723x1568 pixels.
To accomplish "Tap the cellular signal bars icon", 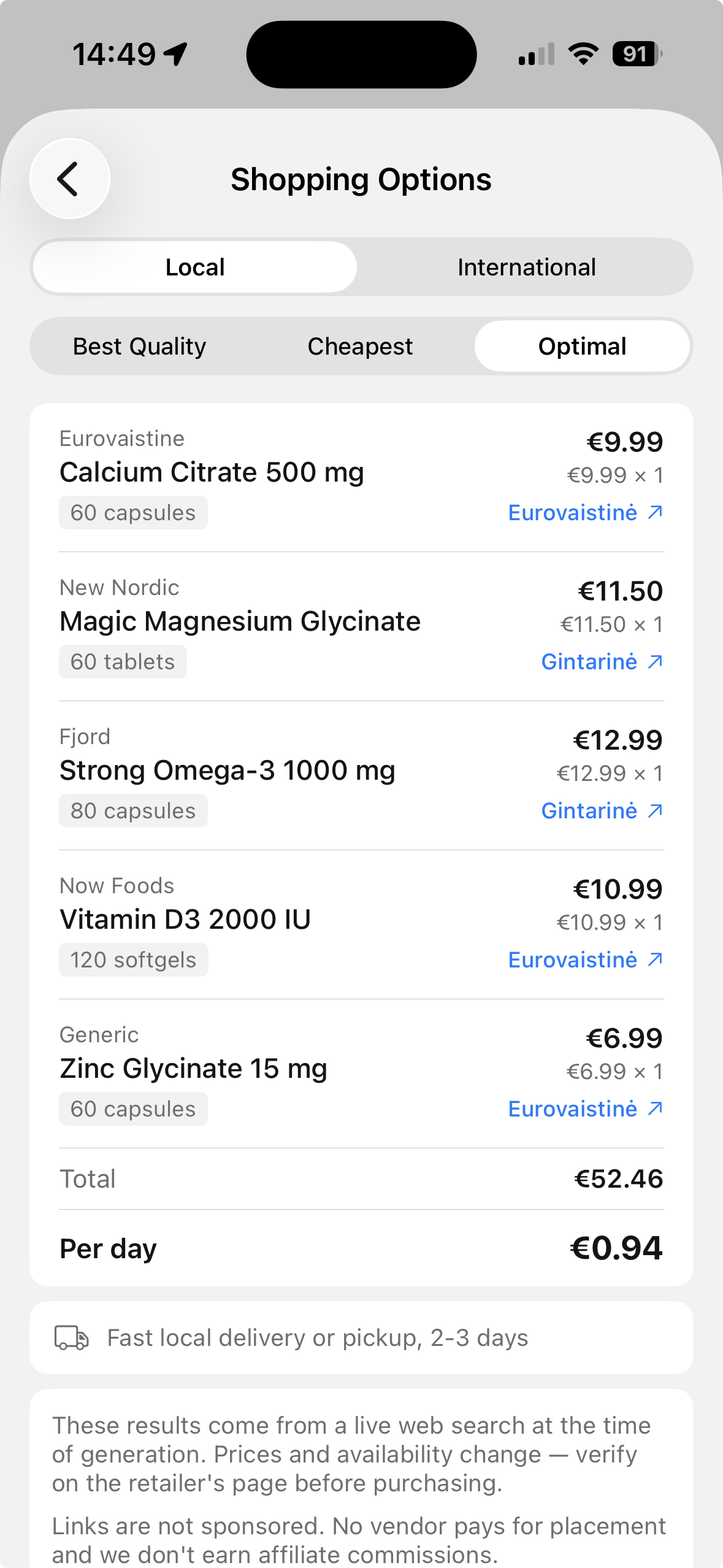I will 537,54.
